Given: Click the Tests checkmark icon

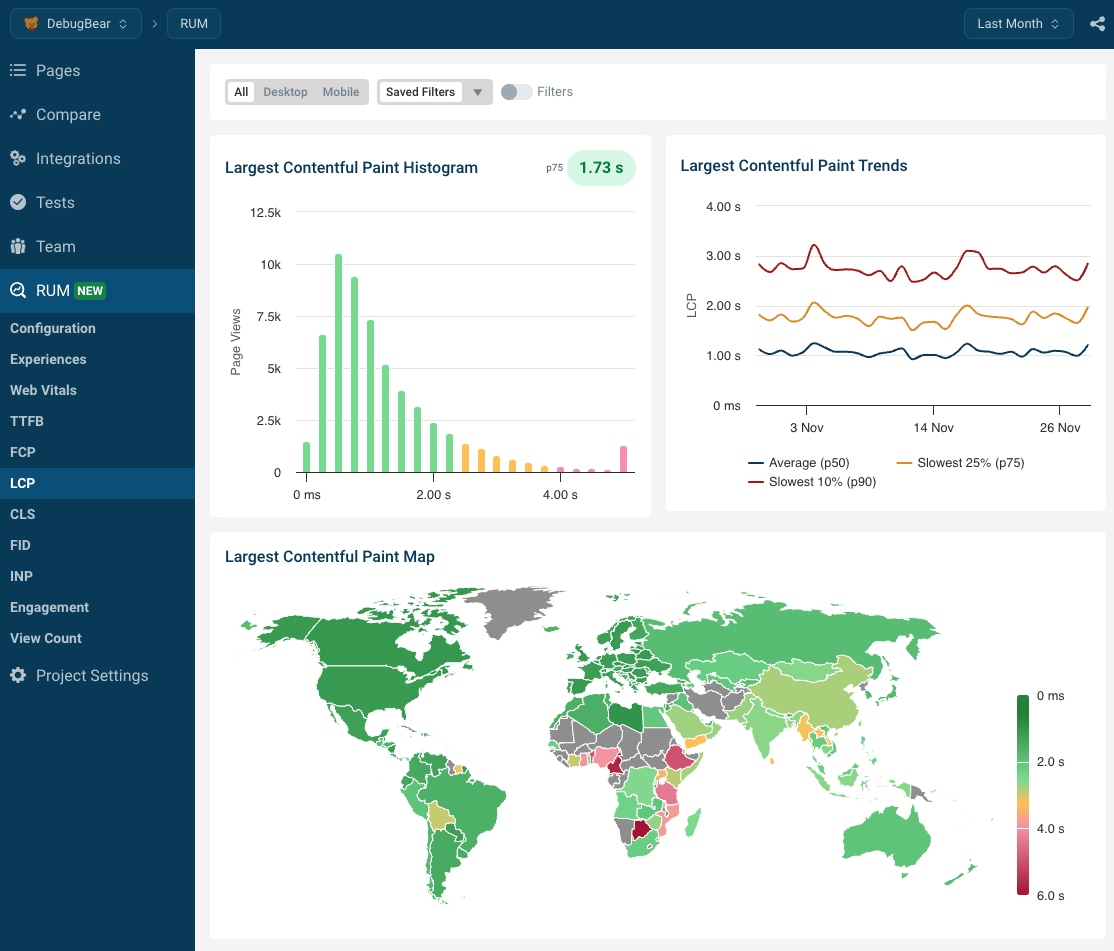Looking at the screenshot, I should pyautogui.click(x=18, y=202).
